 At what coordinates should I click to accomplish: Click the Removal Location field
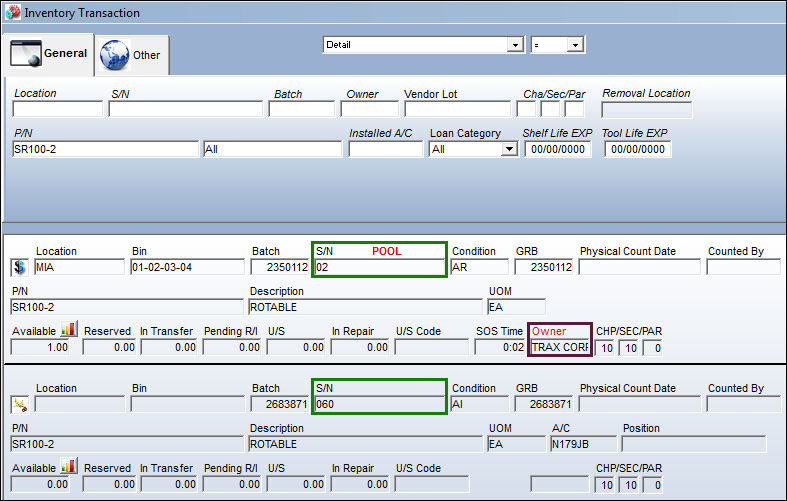tap(646, 110)
